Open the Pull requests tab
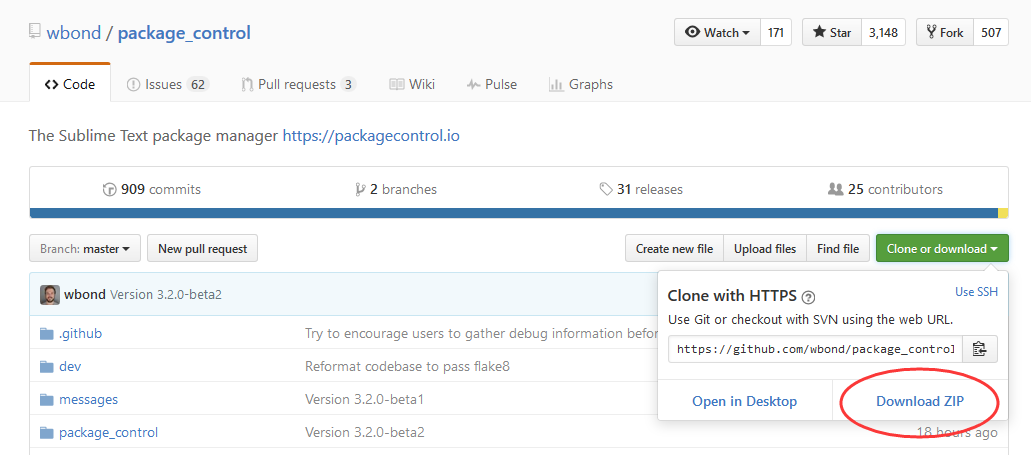This screenshot has width=1031, height=455. 299,84
